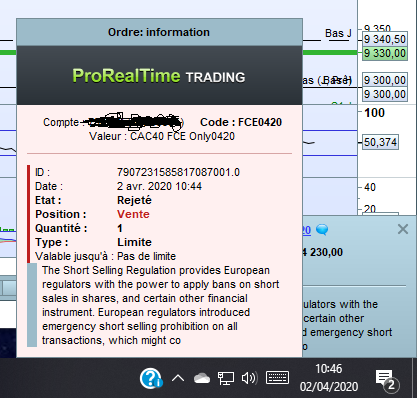
Task: Click the 'Ordre: information' title bar
Action: click(x=159, y=32)
